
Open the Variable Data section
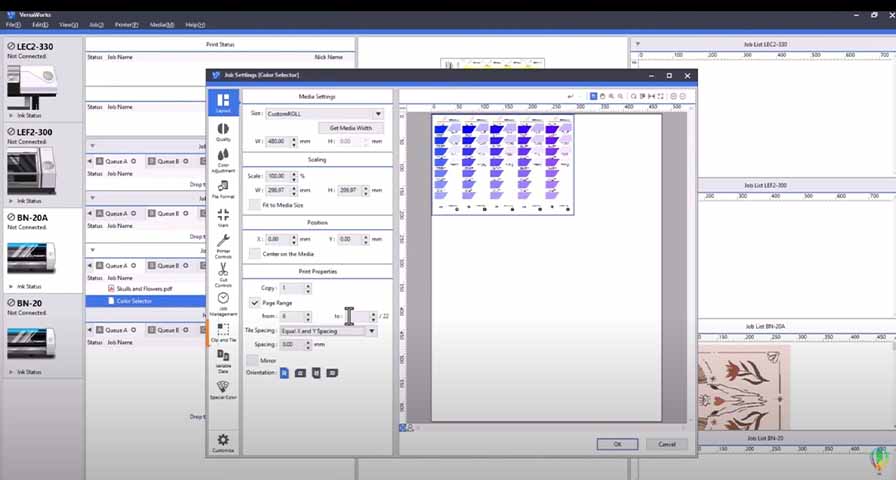click(223, 361)
